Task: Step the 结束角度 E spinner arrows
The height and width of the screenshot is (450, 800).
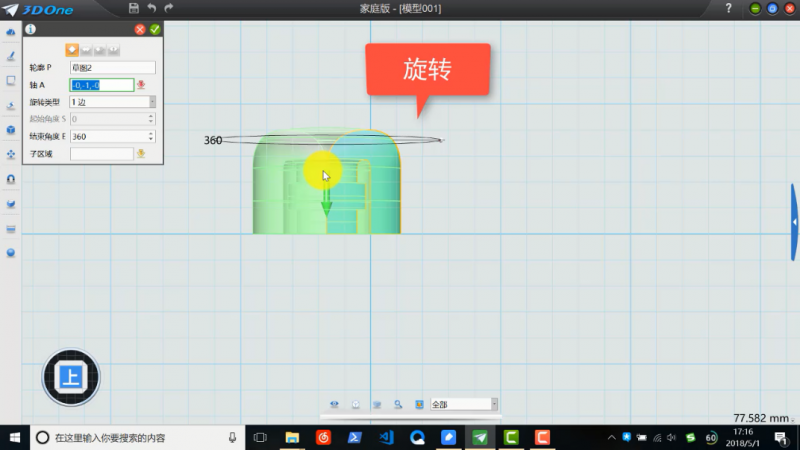Action: click(x=151, y=136)
